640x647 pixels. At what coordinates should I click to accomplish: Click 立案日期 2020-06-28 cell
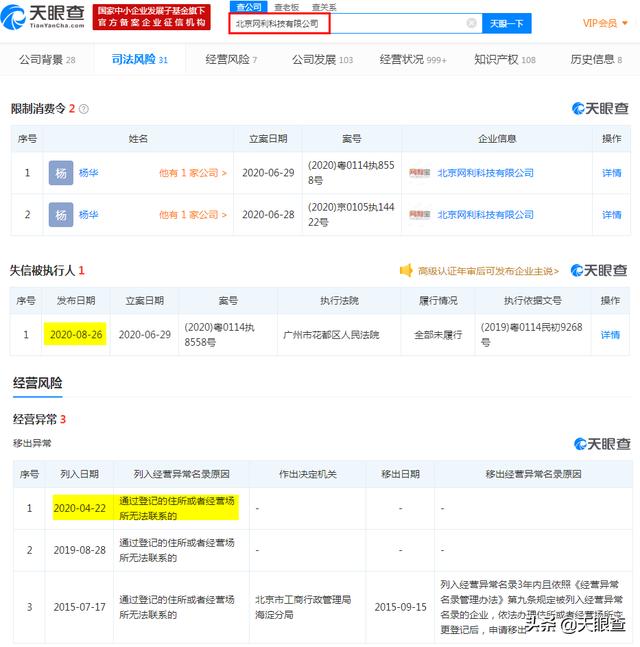pos(268,215)
